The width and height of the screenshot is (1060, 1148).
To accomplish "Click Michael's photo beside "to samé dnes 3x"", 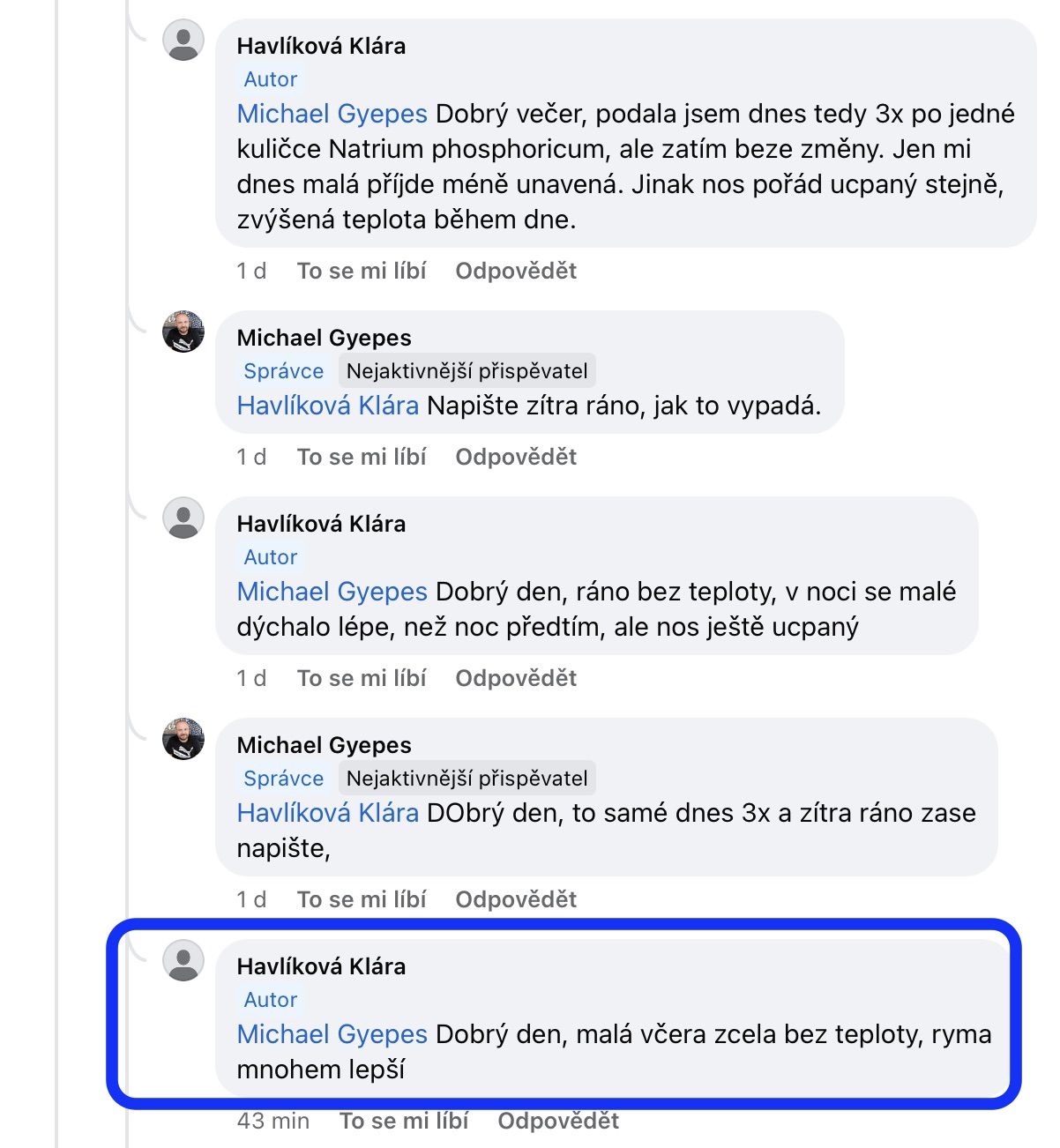I will click(183, 740).
